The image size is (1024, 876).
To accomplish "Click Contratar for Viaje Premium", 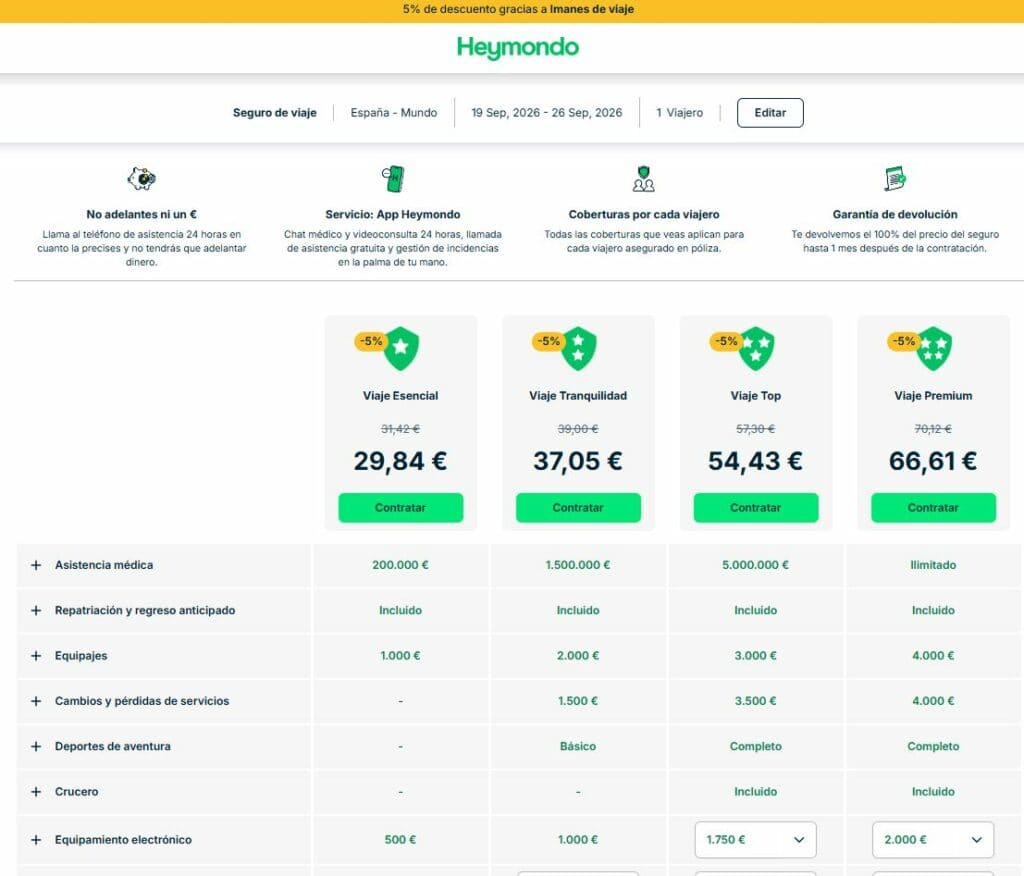I will coord(933,508).
